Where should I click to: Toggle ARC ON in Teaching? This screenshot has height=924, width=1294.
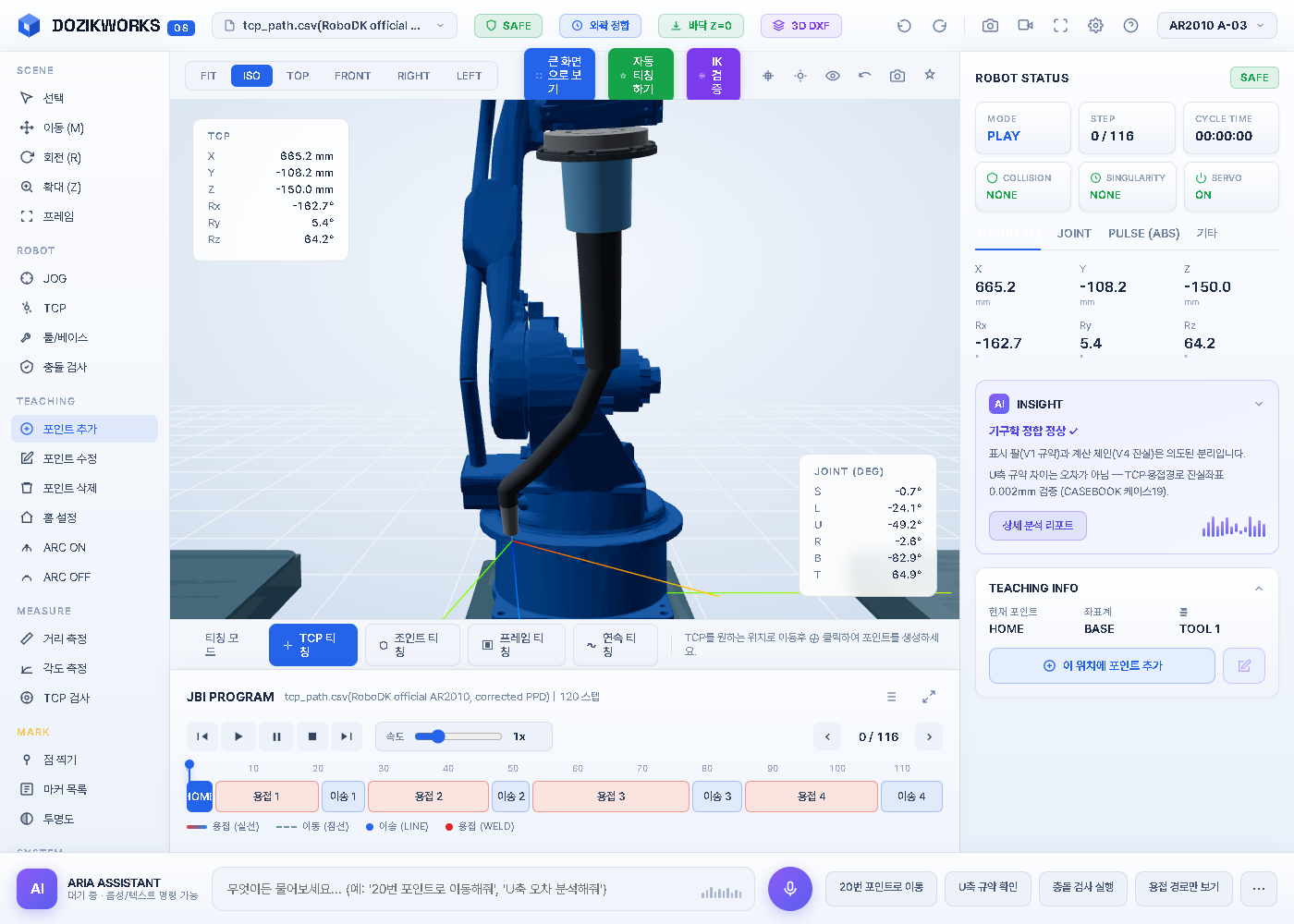[84, 547]
